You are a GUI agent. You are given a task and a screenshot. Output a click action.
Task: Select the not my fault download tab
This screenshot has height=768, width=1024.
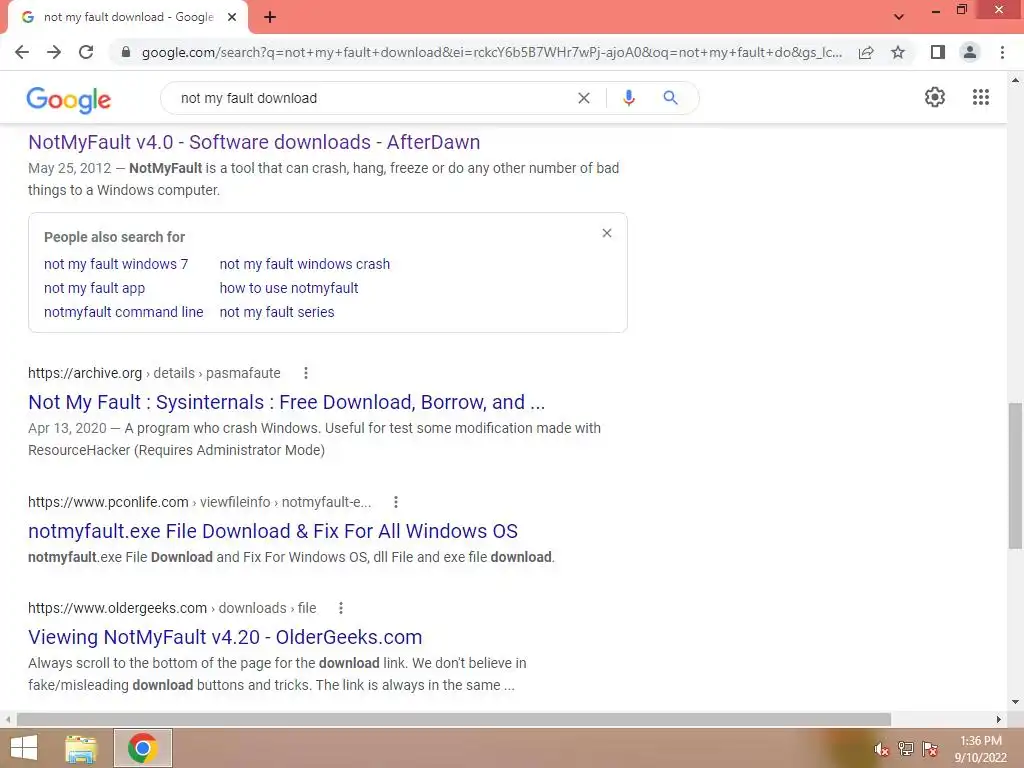pyautogui.click(x=128, y=17)
